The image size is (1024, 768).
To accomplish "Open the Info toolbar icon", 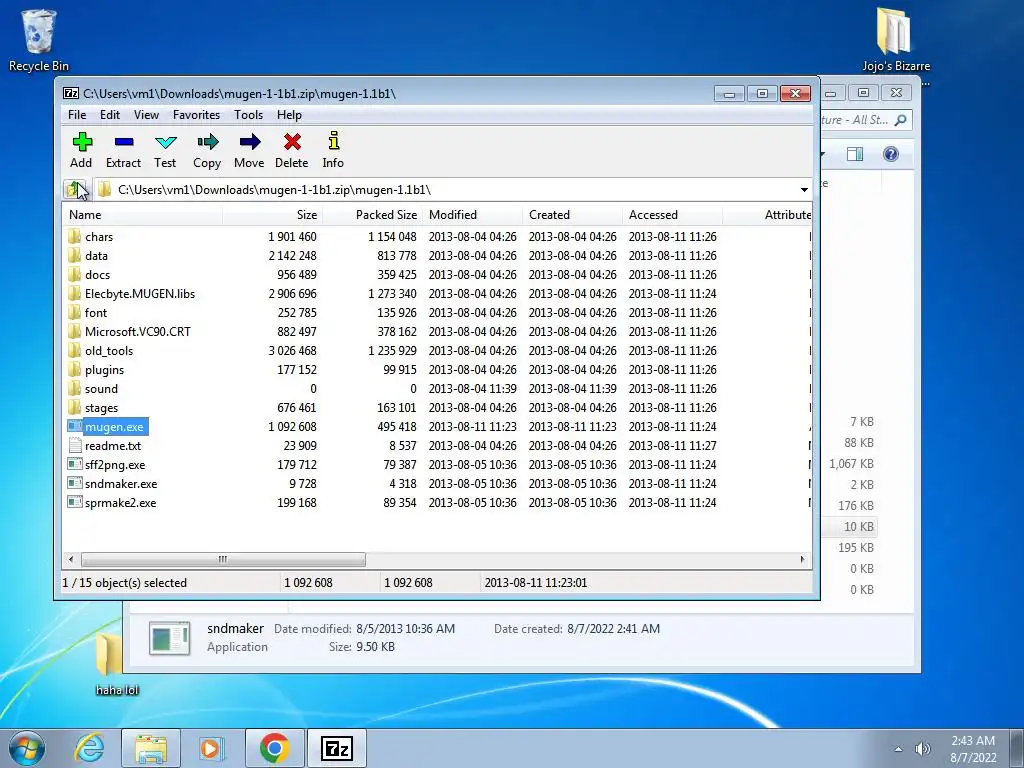I will [333, 141].
